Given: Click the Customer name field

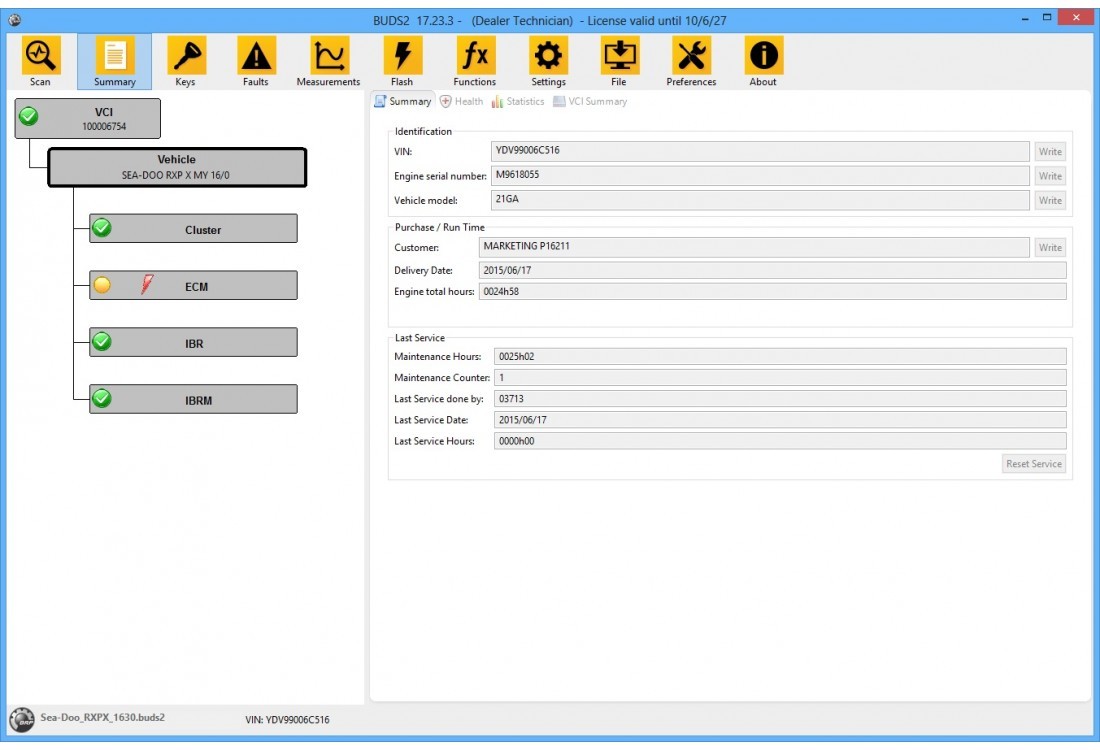Looking at the screenshot, I should point(753,247).
